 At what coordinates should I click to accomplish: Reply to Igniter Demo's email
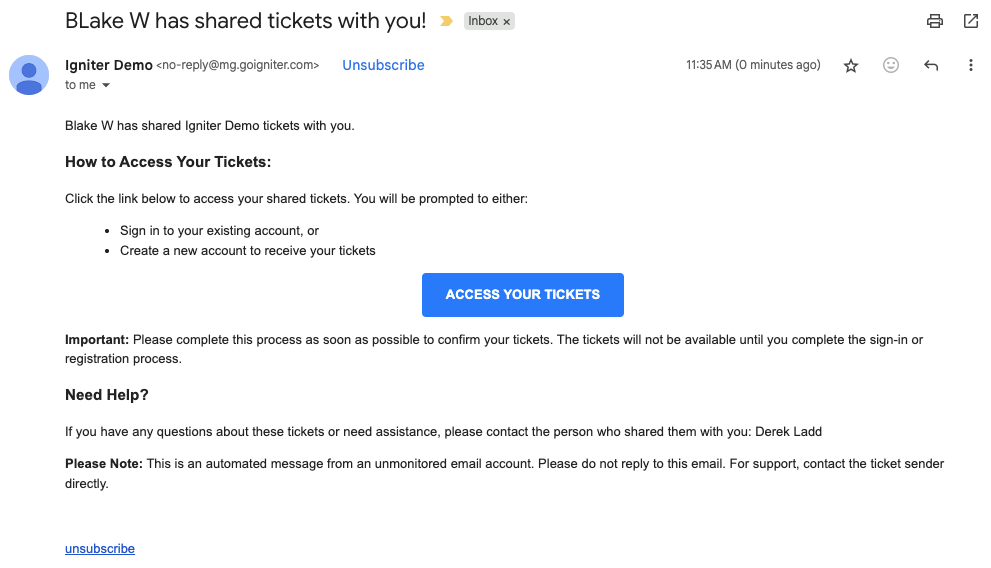[931, 66]
